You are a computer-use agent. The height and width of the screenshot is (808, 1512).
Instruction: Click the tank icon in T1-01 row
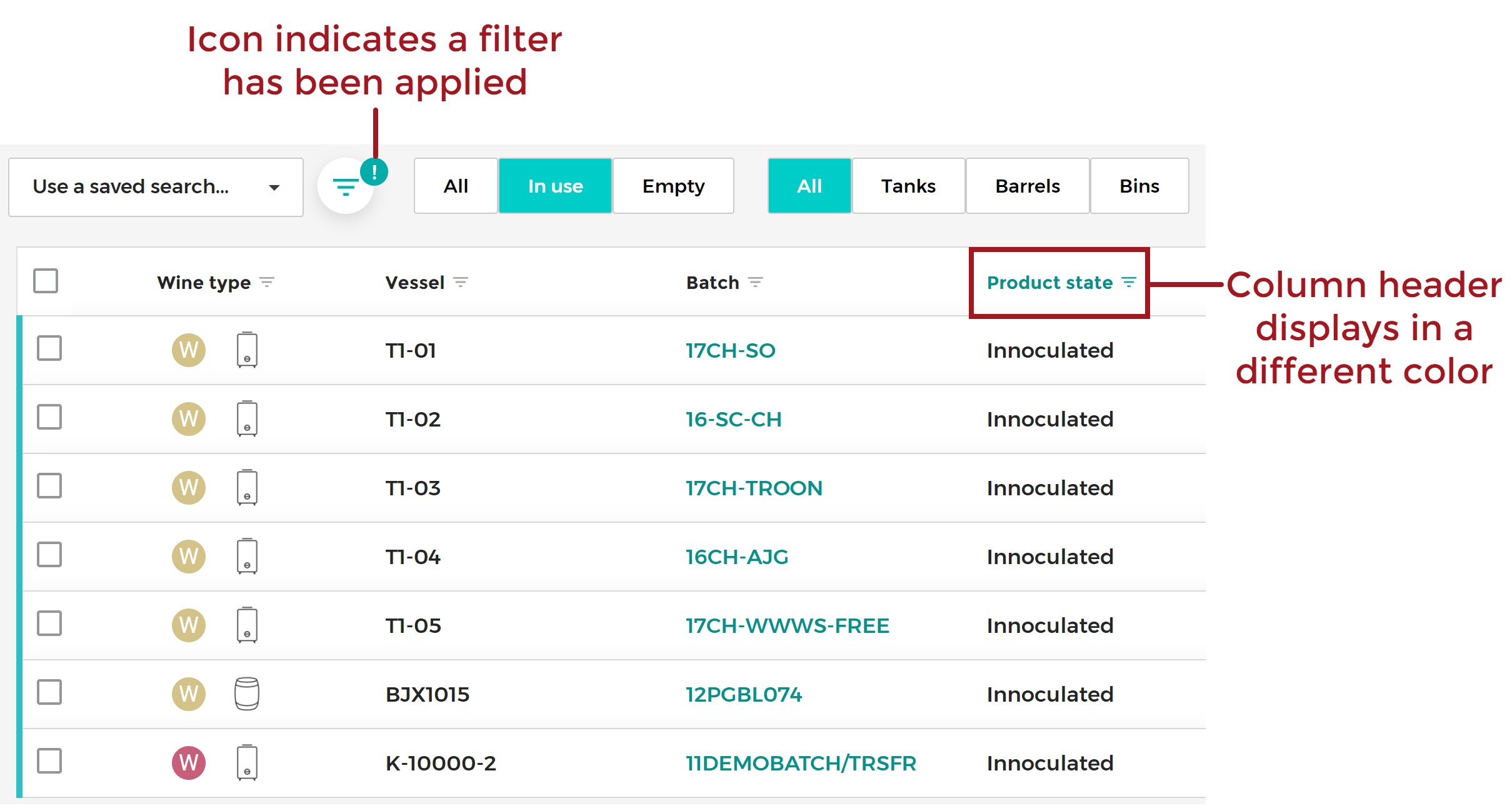point(247,350)
